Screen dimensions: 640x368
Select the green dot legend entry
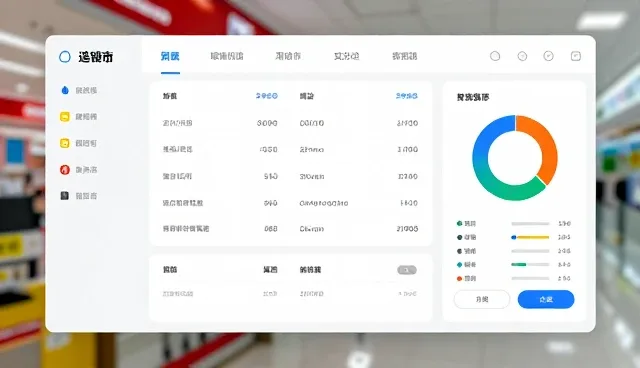click(466, 224)
